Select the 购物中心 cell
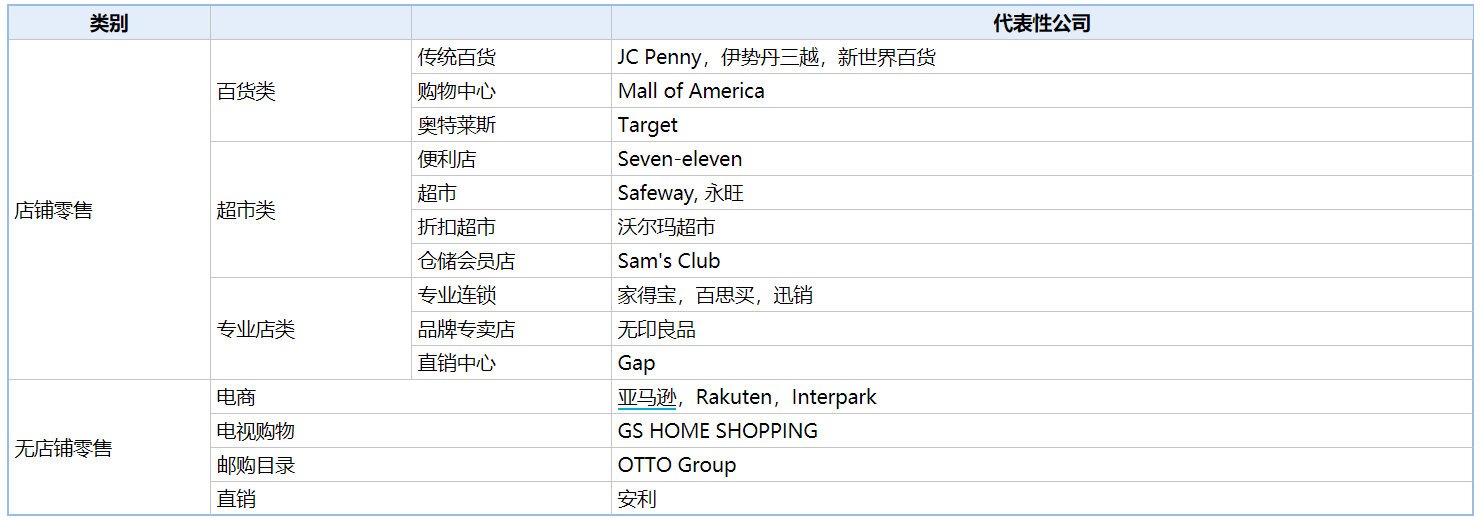 [x=511, y=91]
